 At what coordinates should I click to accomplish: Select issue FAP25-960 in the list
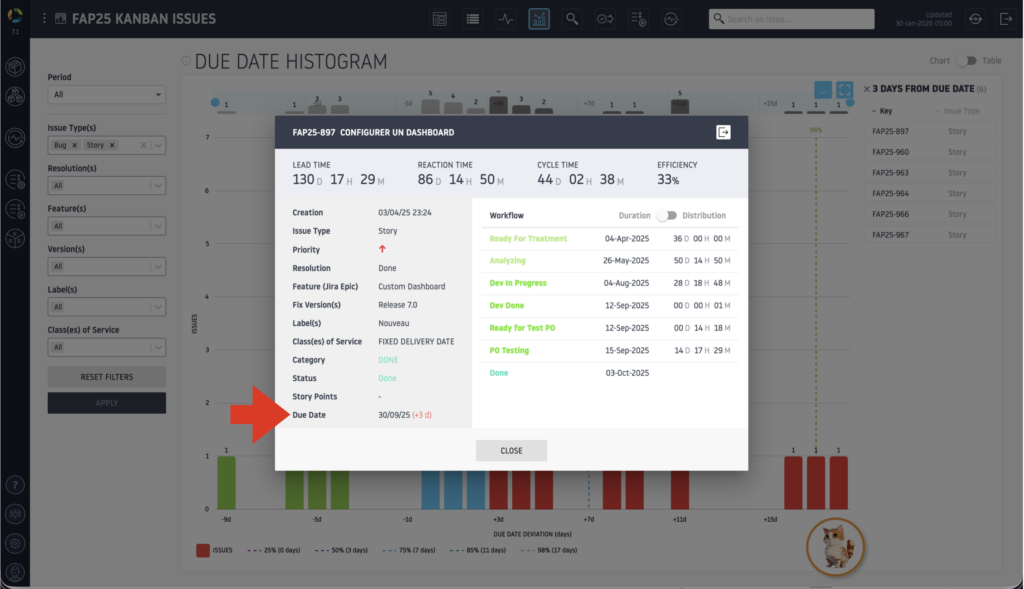pos(889,152)
